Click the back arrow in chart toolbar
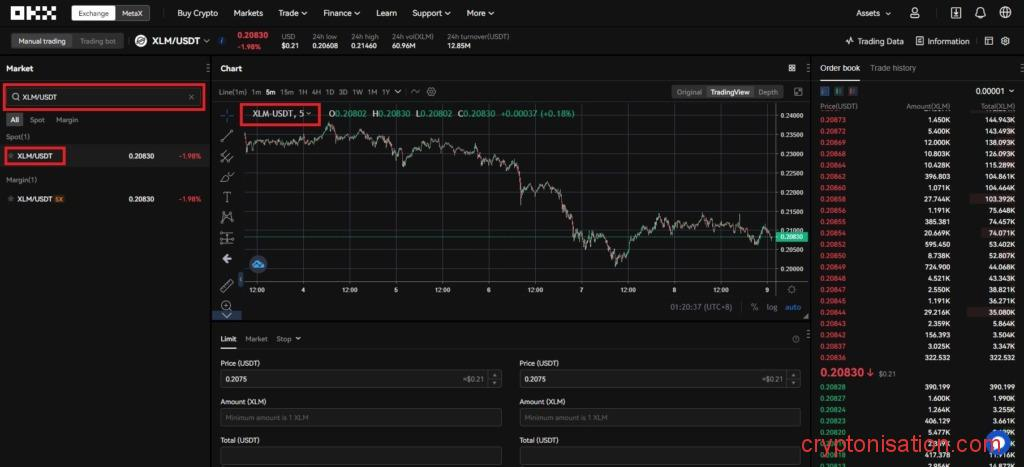 227,258
